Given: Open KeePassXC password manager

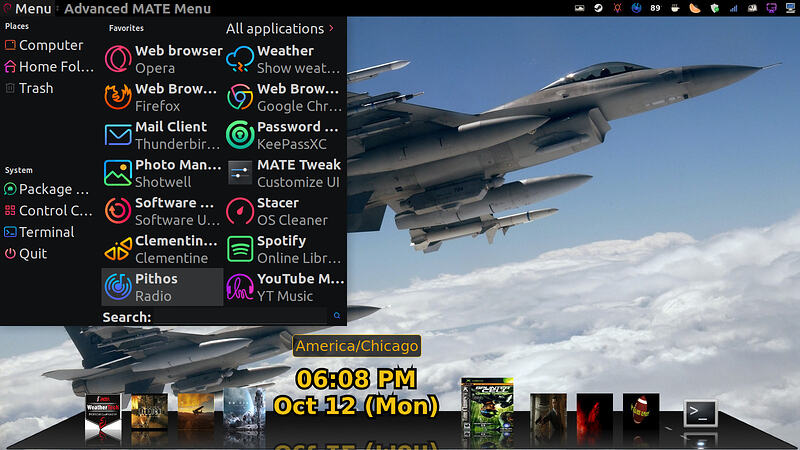Looking at the screenshot, I should click(285, 135).
